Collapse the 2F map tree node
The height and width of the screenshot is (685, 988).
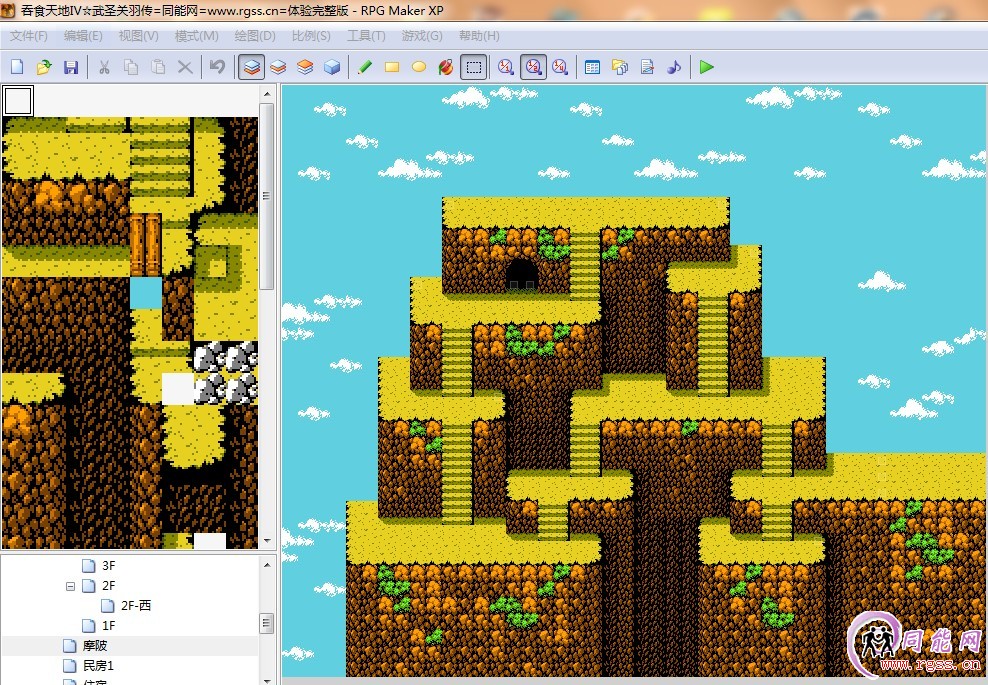[x=71, y=586]
